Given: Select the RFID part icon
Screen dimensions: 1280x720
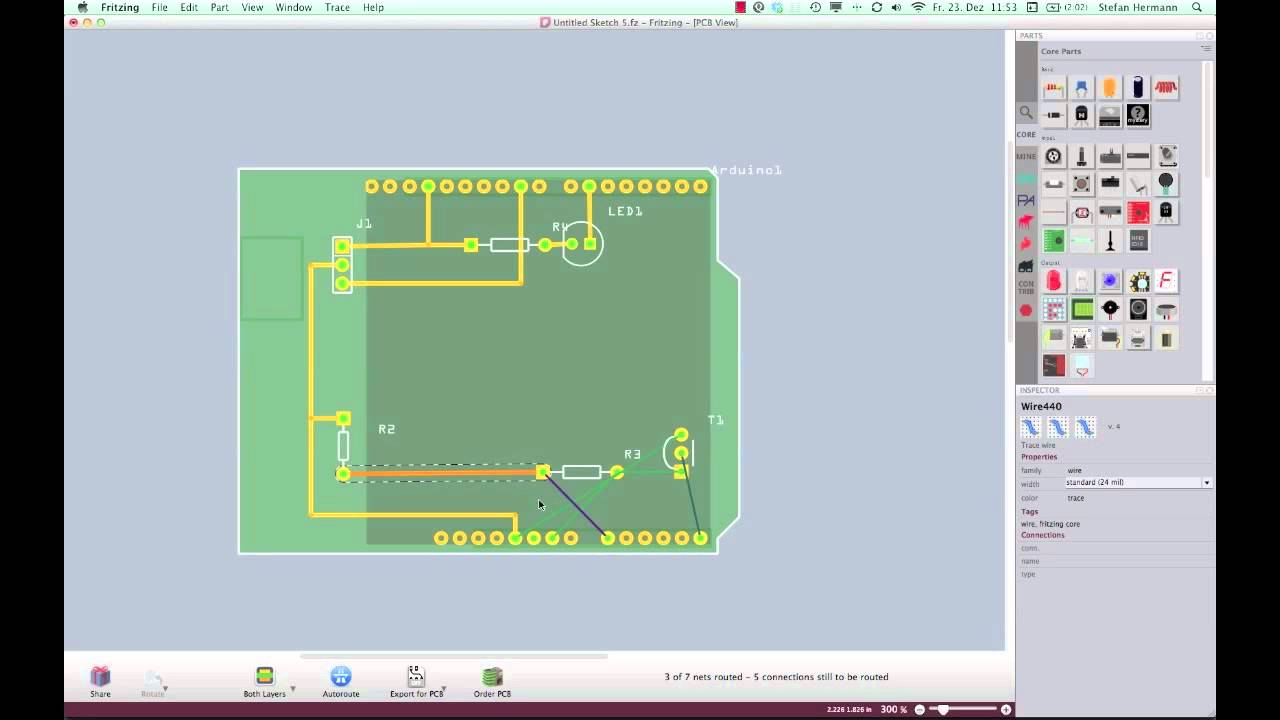Looking at the screenshot, I should click(1138, 241).
